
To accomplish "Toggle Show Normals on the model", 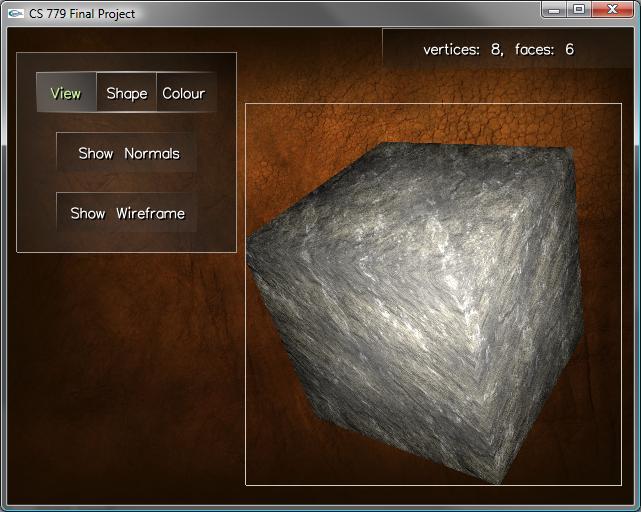I will (x=128, y=153).
